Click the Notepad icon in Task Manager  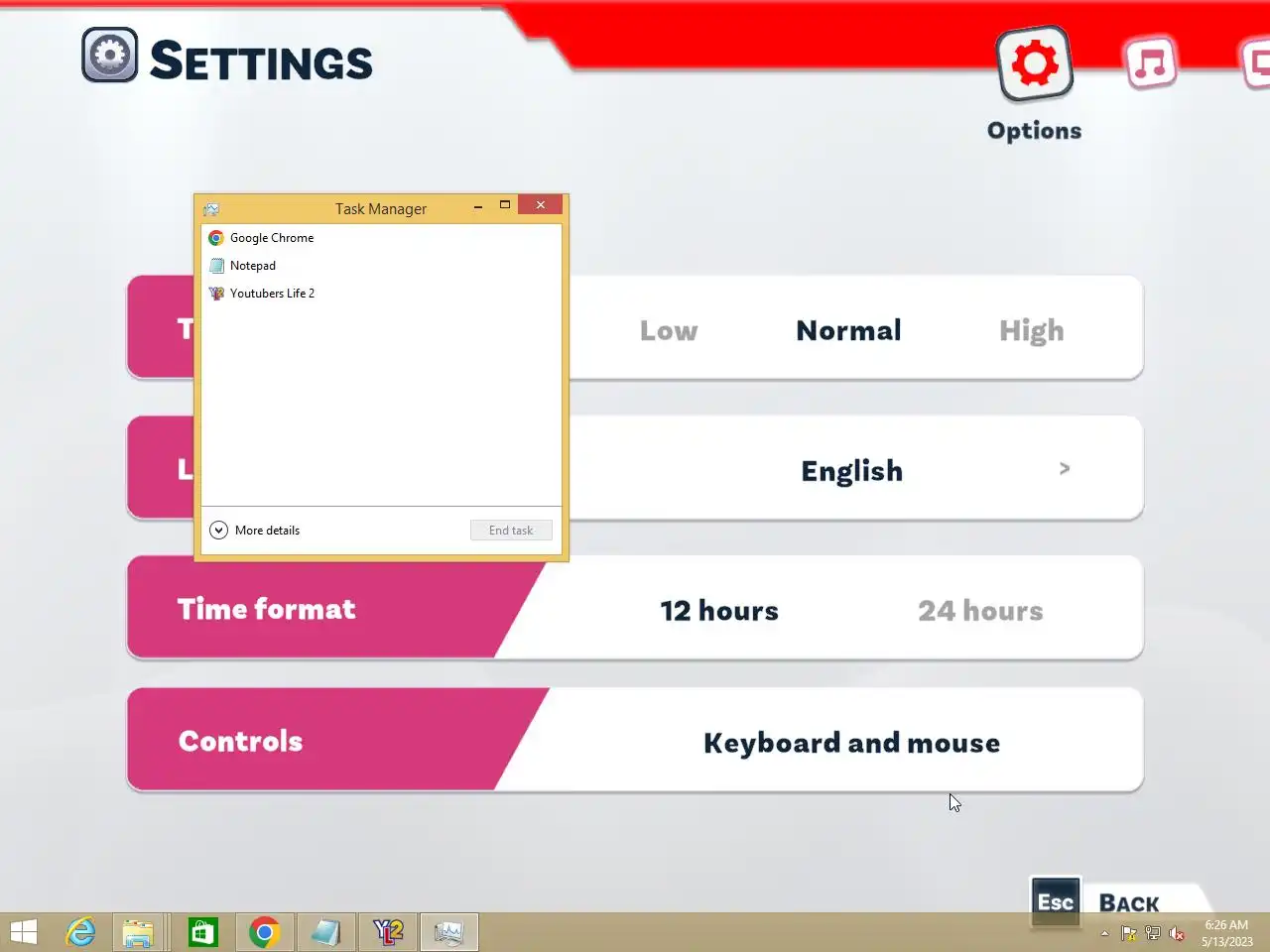216,266
